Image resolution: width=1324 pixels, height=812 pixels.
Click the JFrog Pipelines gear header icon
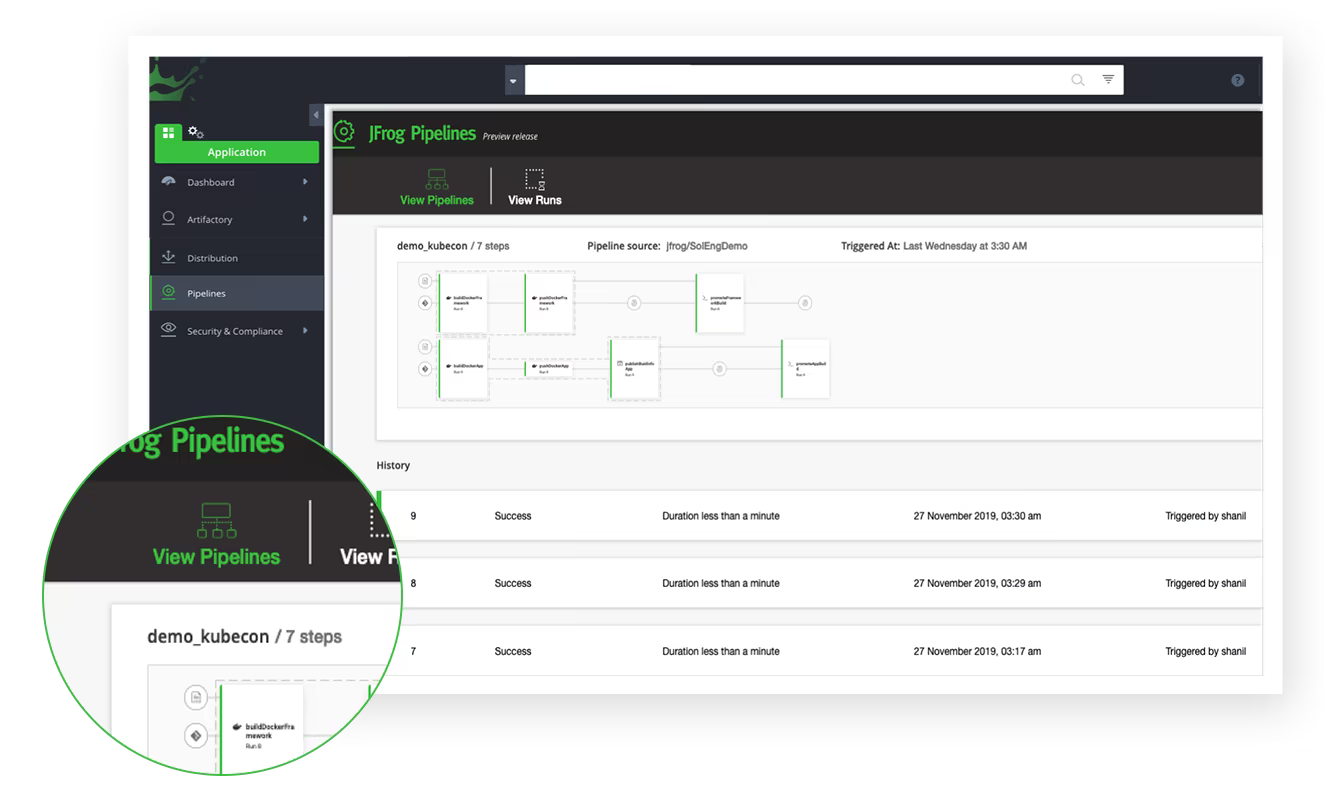(x=345, y=132)
